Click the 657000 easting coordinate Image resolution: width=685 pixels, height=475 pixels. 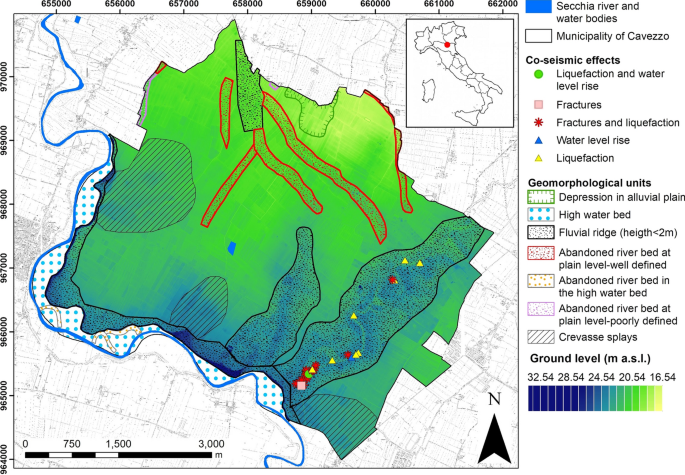[x=183, y=4]
